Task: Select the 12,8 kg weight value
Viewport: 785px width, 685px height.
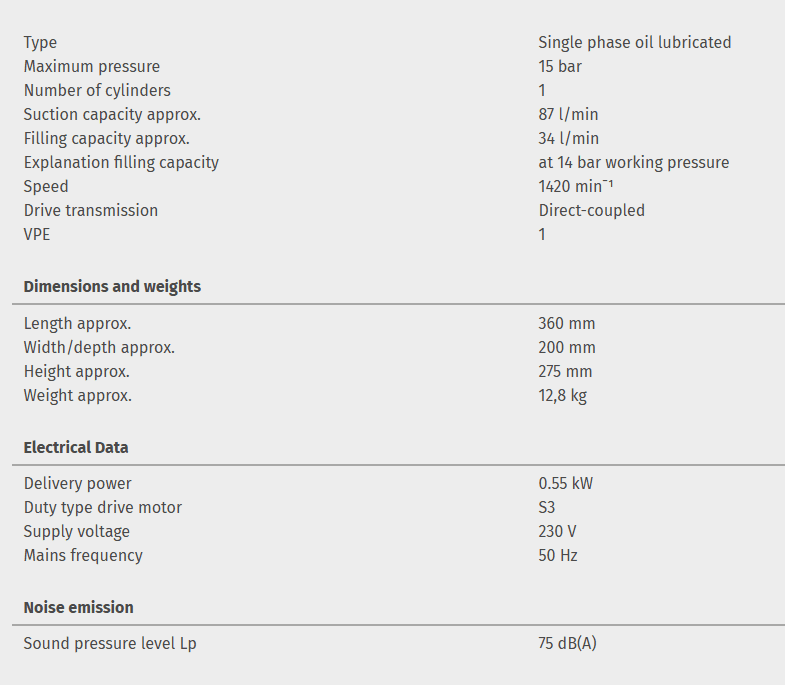Action: coord(562,395)
